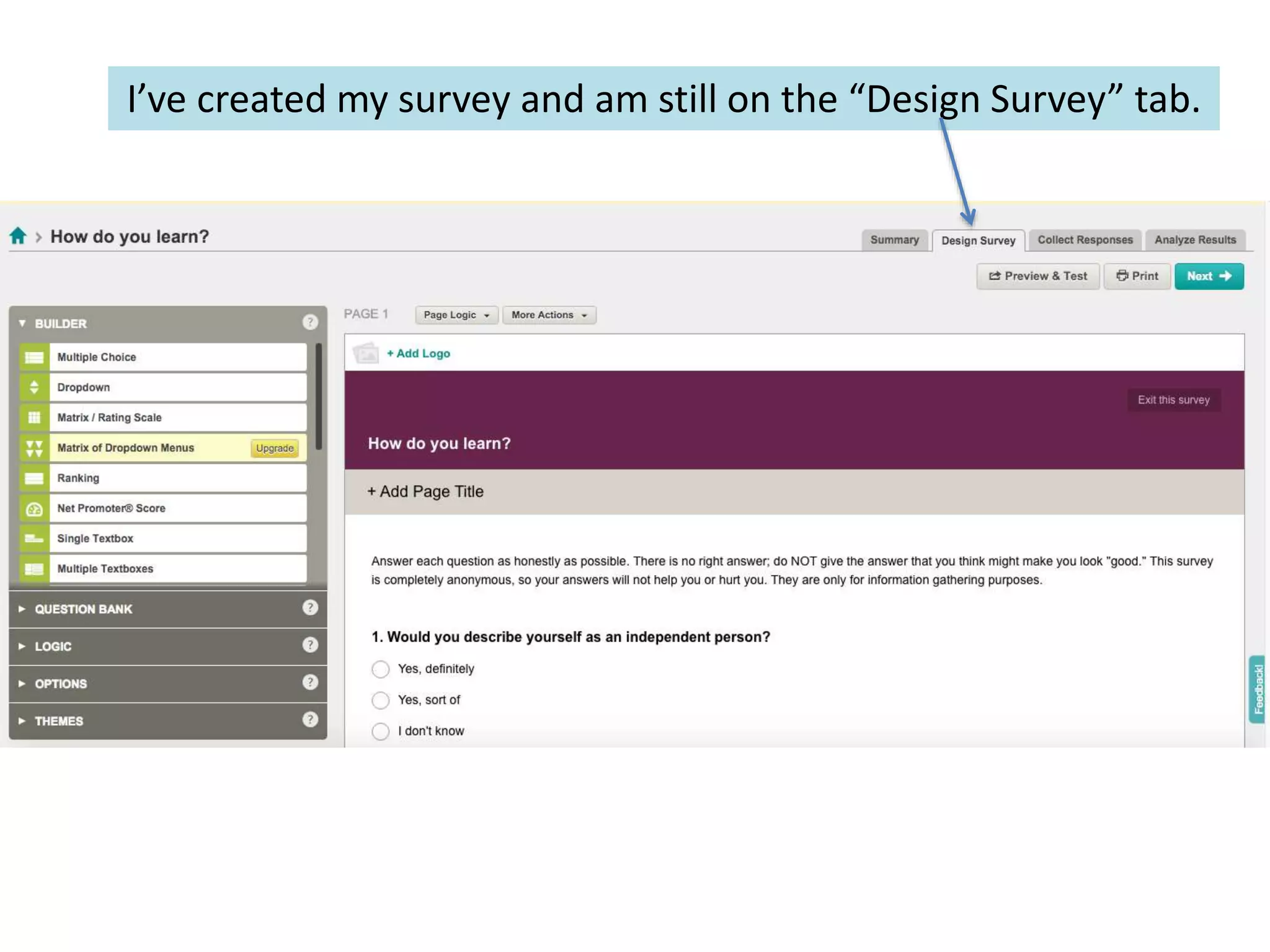Open the Page Logic dropdown
This screenshot has width=1270, height=952.
click(456, 315)
